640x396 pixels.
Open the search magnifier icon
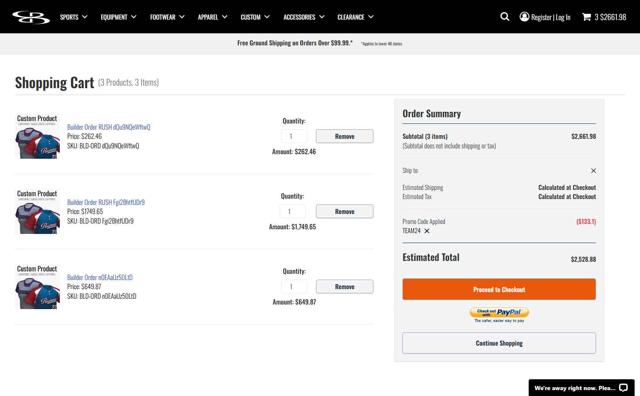[x=505, y=17]
